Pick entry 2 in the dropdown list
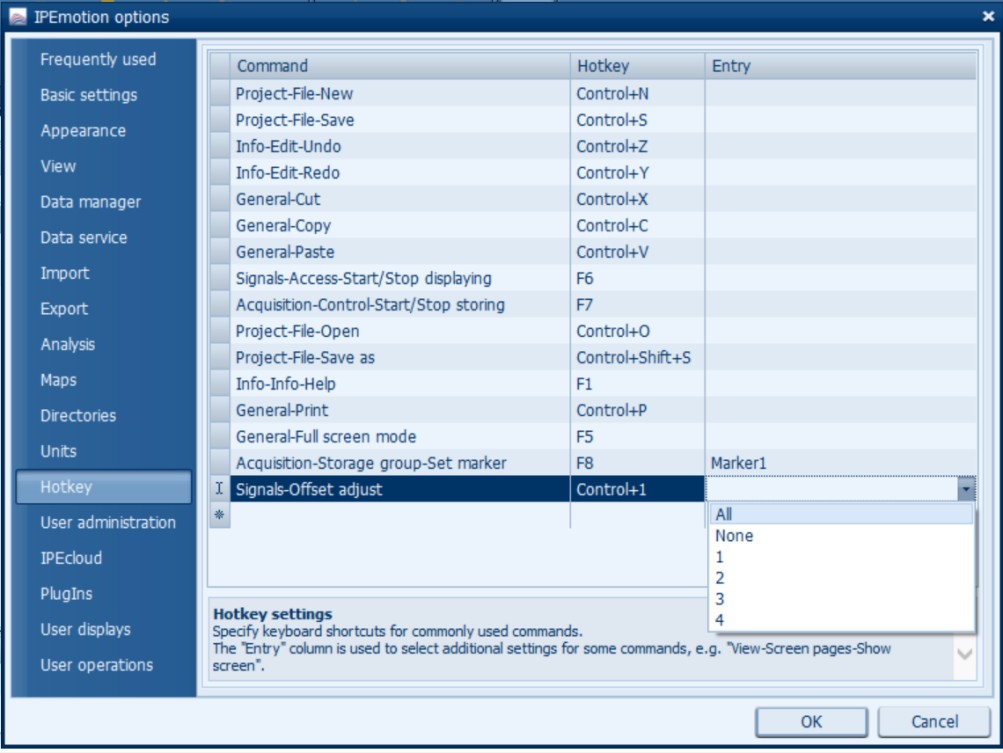Screen dimensions: 1003x753 pos(841,578)
